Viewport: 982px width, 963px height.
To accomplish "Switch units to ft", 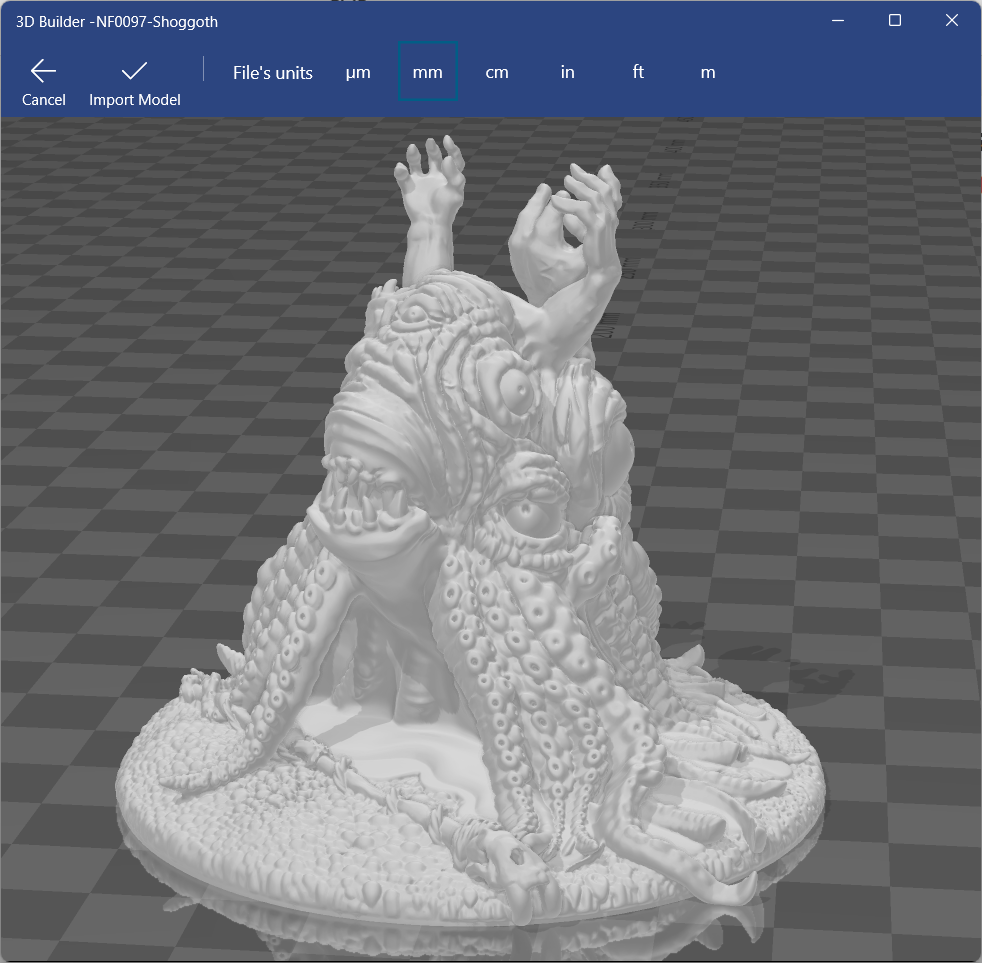I will pos(638,72).
